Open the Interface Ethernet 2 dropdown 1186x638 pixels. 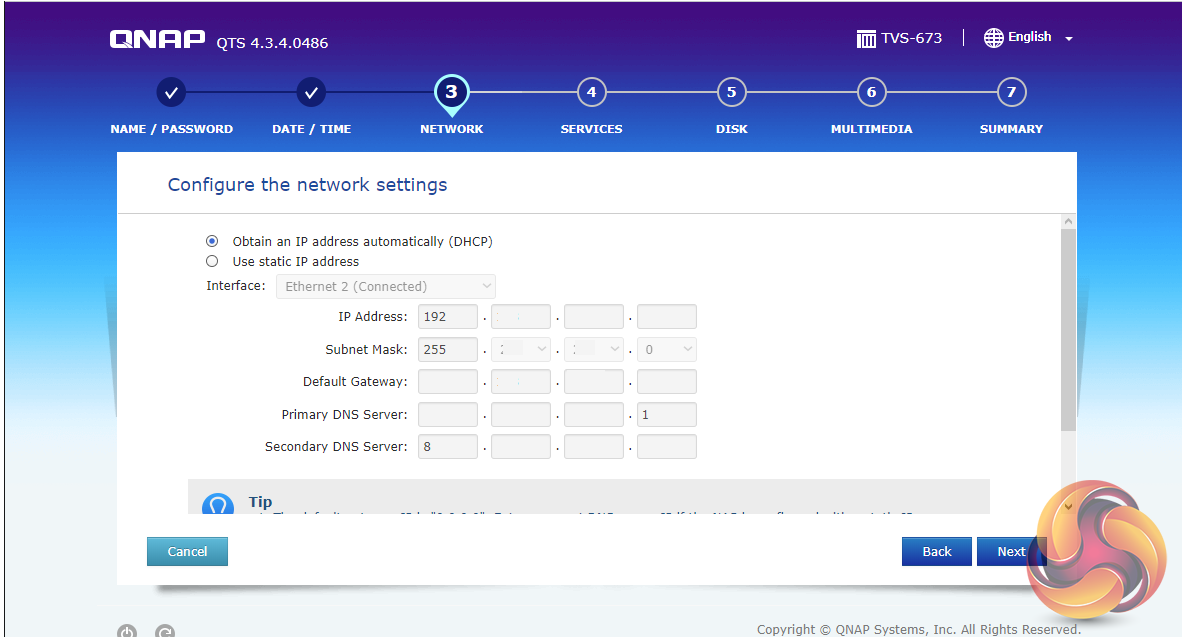pos(386,287)
